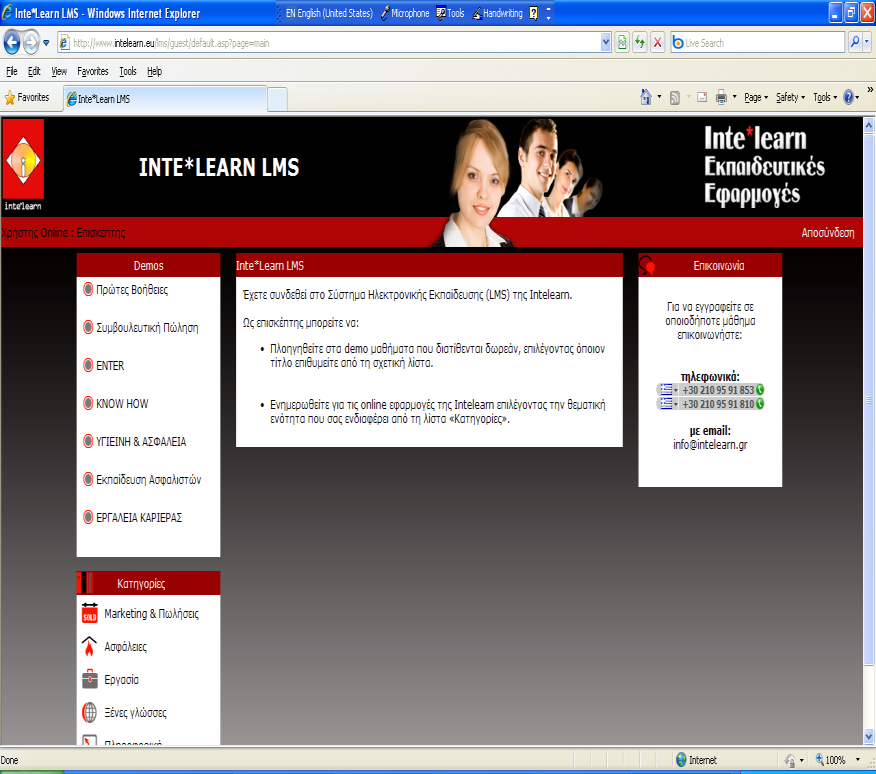Refresh the page with green arrows icon
Image resolution: width=876 pixels, height=774 pixels.
(x=640, y=43)
